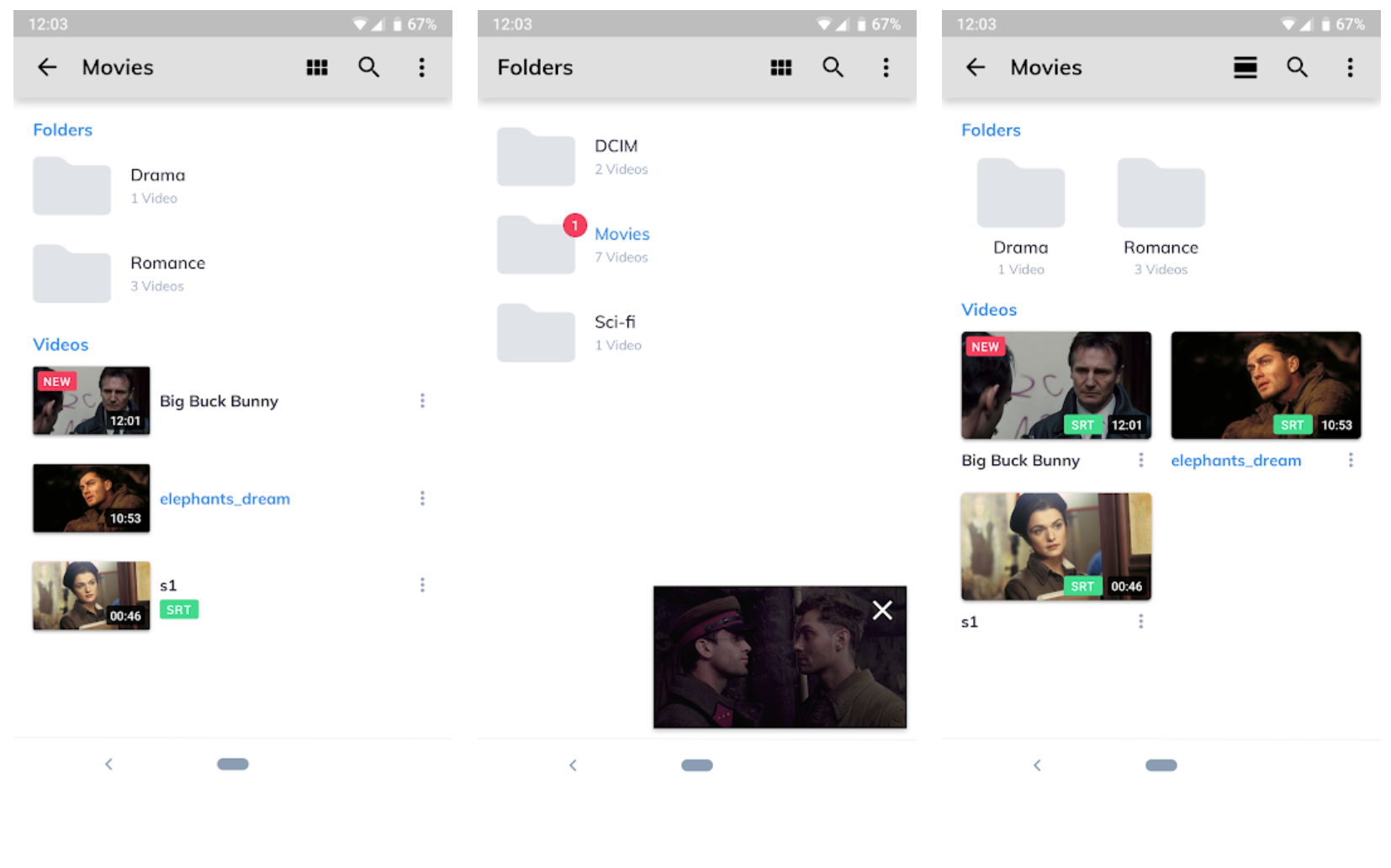Select the elephants_dream title in list view
The image size is (1391, 868).
(225, 499)
